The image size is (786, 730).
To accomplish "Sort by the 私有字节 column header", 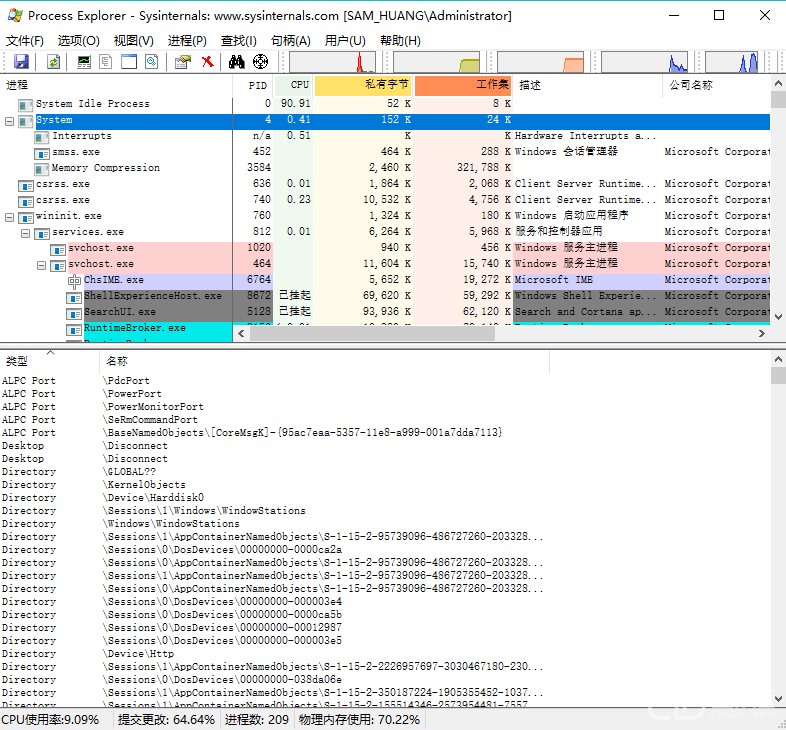I will tap(363, 85).
